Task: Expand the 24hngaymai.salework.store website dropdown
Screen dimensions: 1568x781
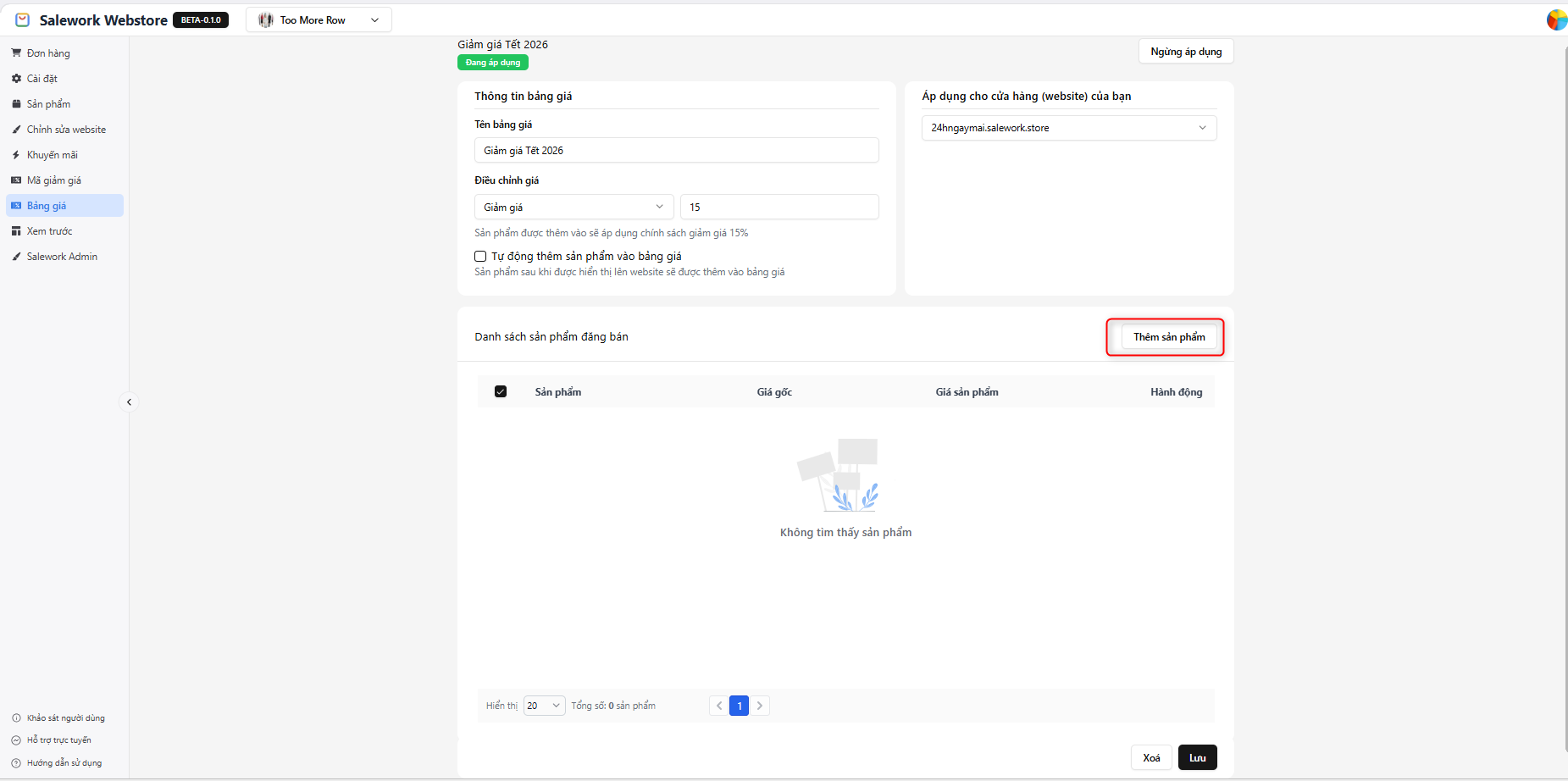Action: click(x=1068, y=128)
